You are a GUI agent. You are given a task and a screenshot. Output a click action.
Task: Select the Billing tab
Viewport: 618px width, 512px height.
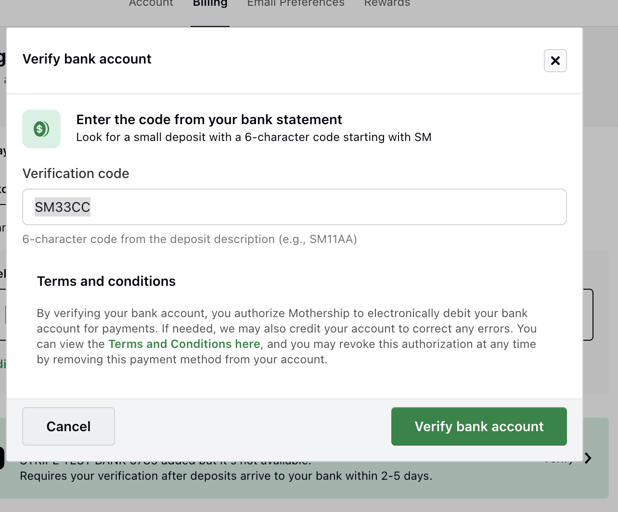(x=210, y=4)
